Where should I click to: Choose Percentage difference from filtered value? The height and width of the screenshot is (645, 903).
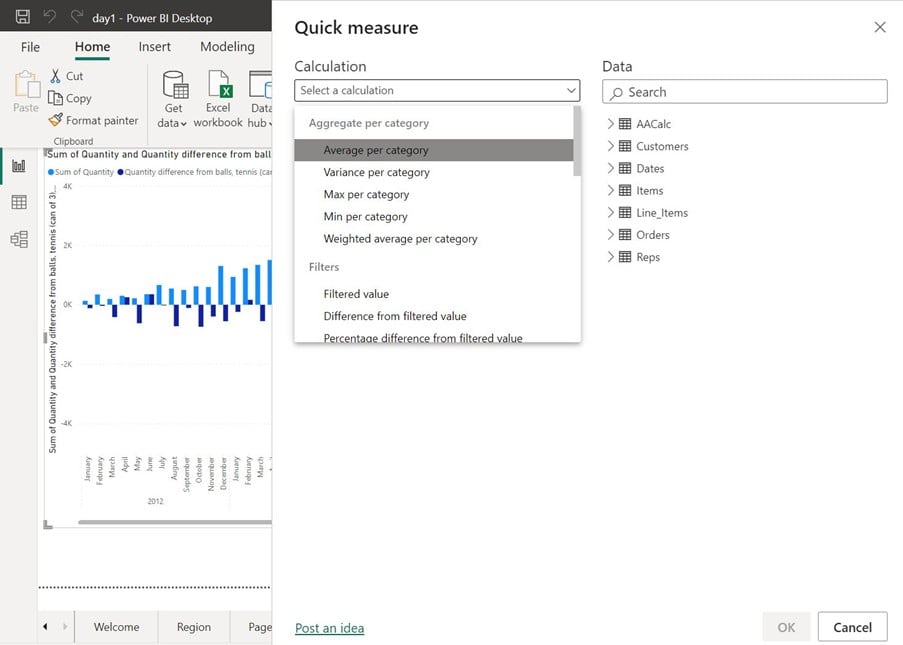click(434, 337)
